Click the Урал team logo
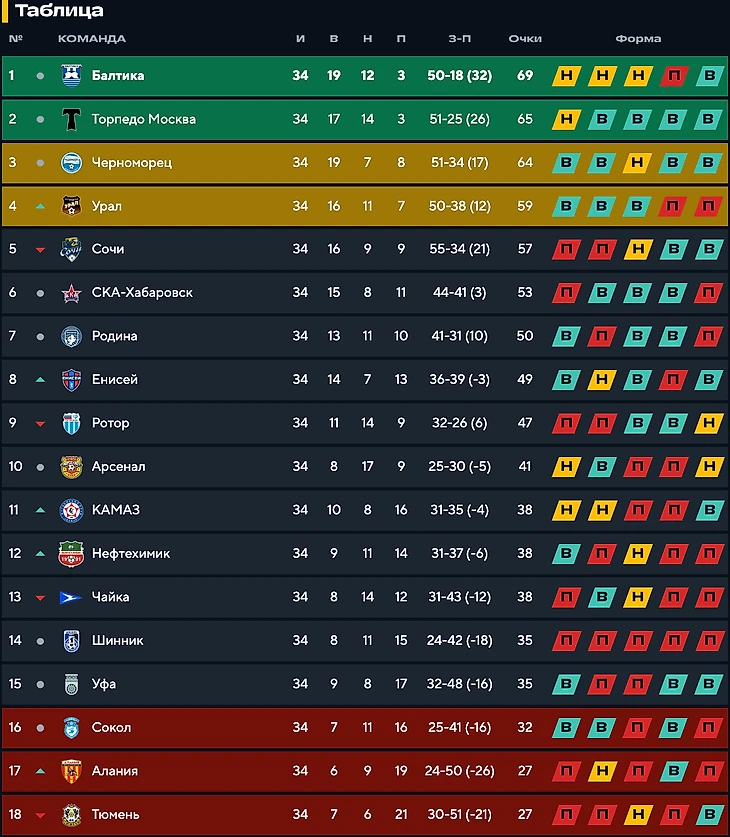 point(71,206)
